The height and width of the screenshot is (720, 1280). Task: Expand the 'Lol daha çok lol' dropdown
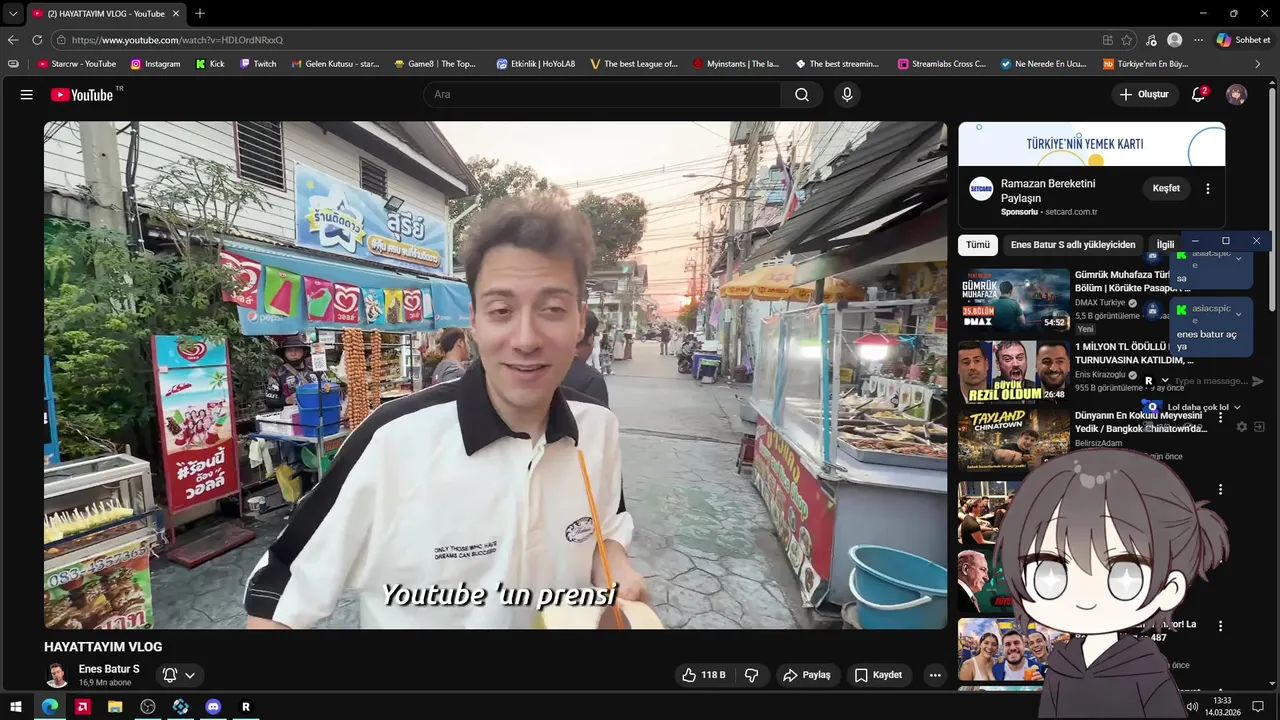pyautogui.click(x=1237, y=408)
